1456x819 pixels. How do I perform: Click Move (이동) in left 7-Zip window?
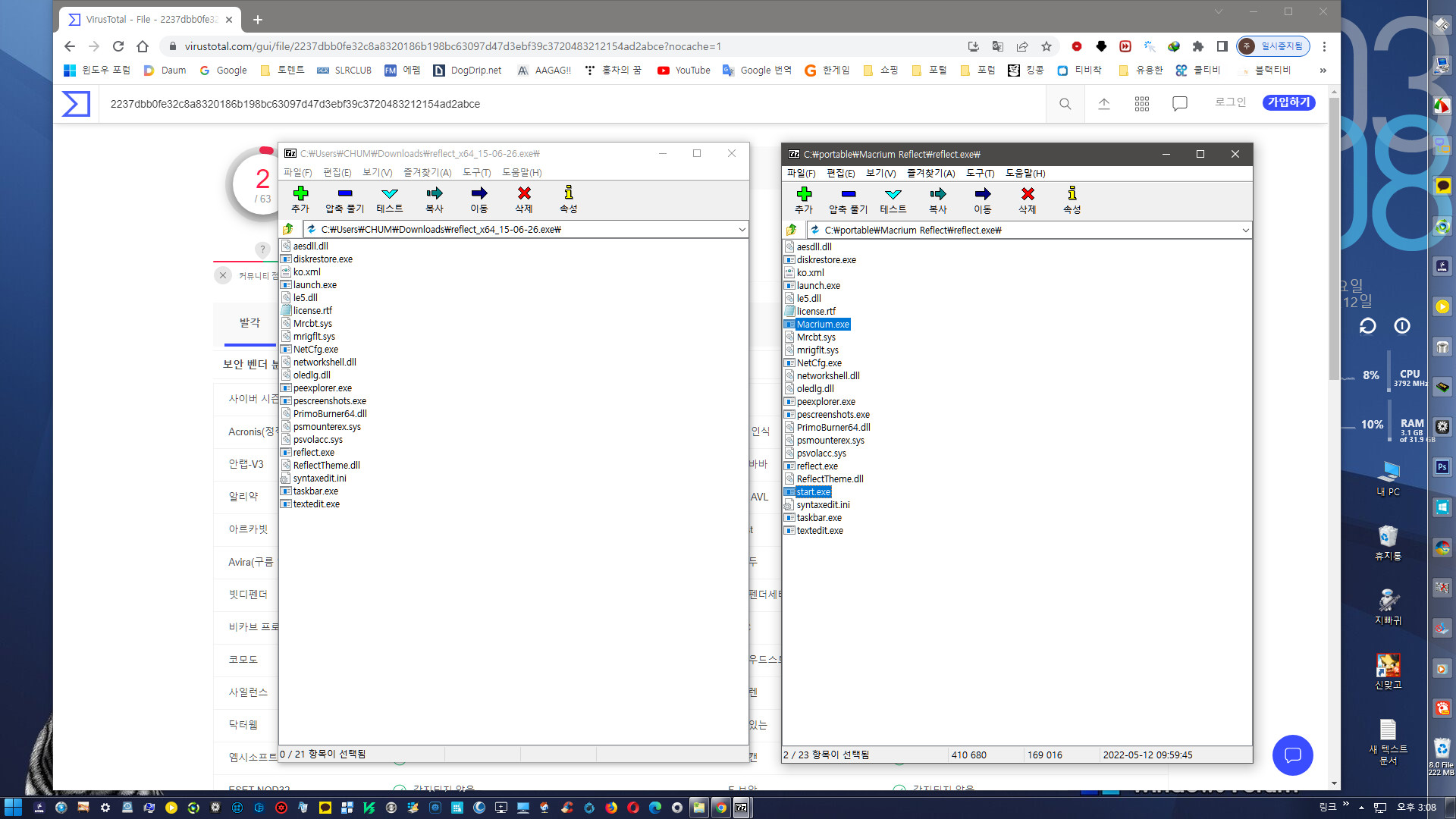pos(479,199)
